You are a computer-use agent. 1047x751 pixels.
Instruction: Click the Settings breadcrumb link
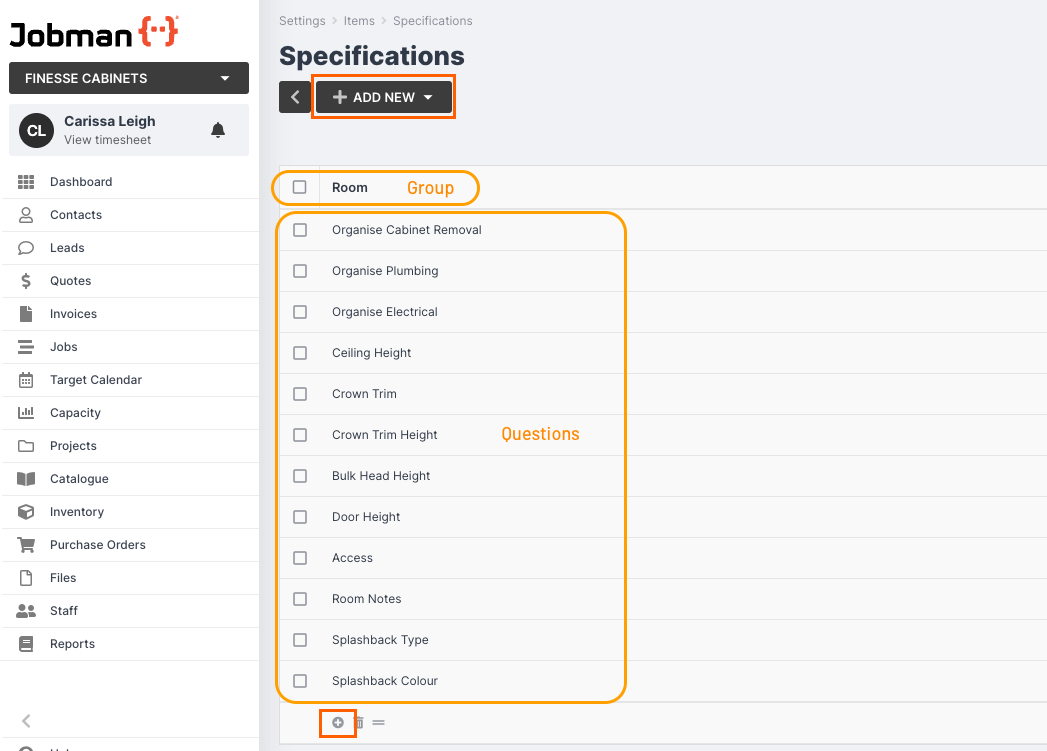(302, 21)
